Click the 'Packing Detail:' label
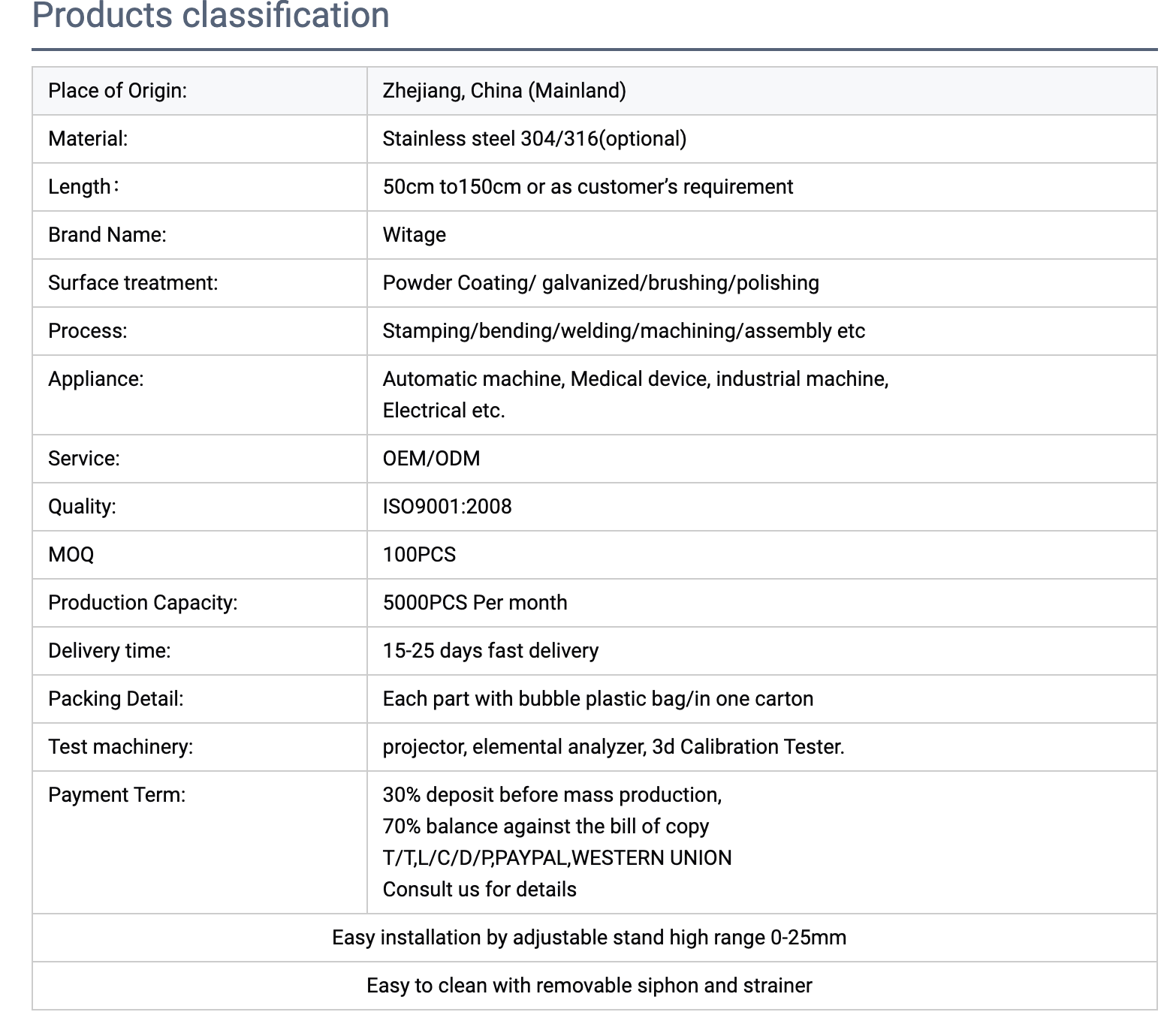This screenshot has width=1176, height=1018. click(x=116, y=699)
